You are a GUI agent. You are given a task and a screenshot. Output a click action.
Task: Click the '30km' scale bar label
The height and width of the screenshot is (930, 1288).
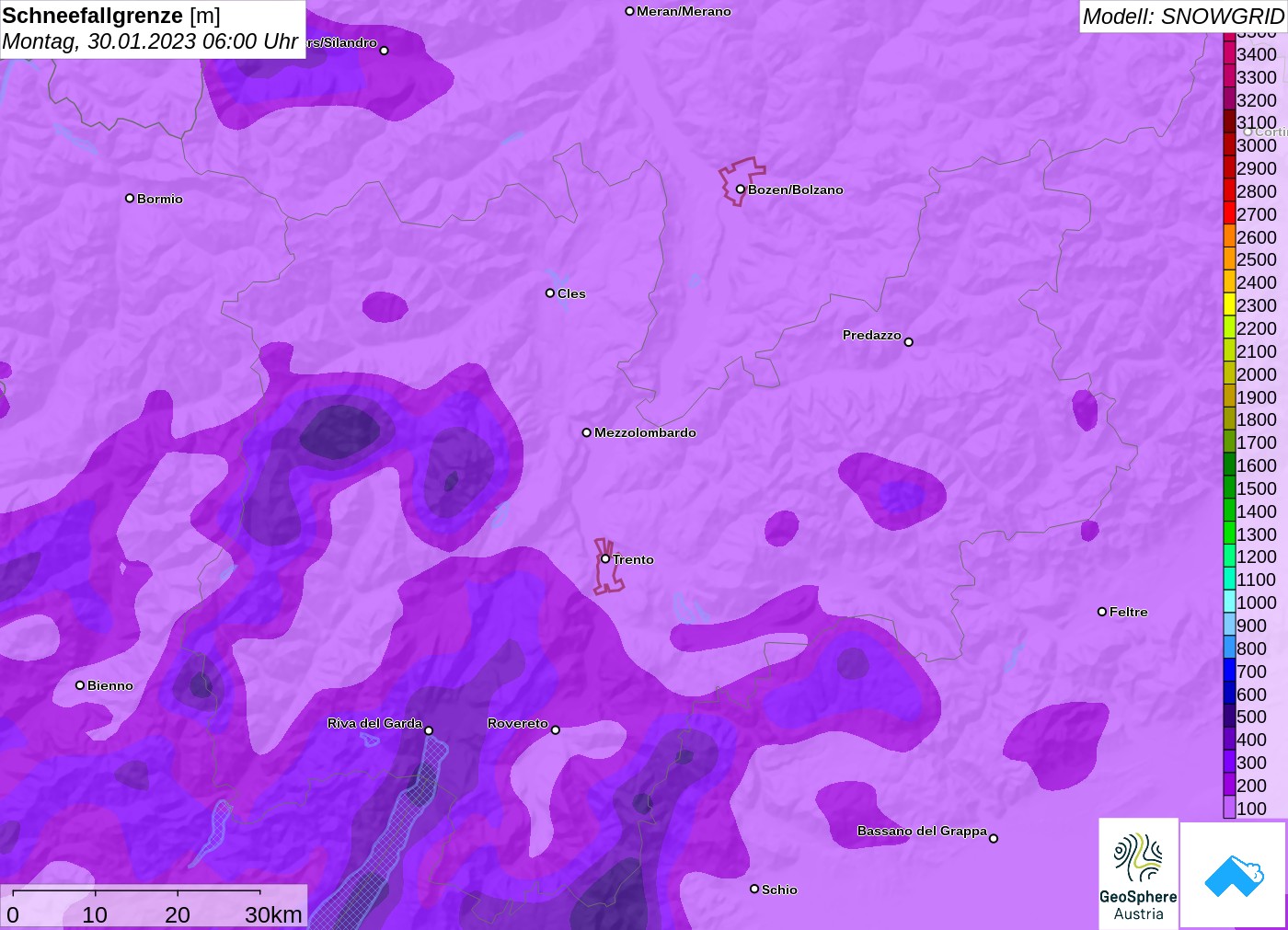click(x=273, y=914)
